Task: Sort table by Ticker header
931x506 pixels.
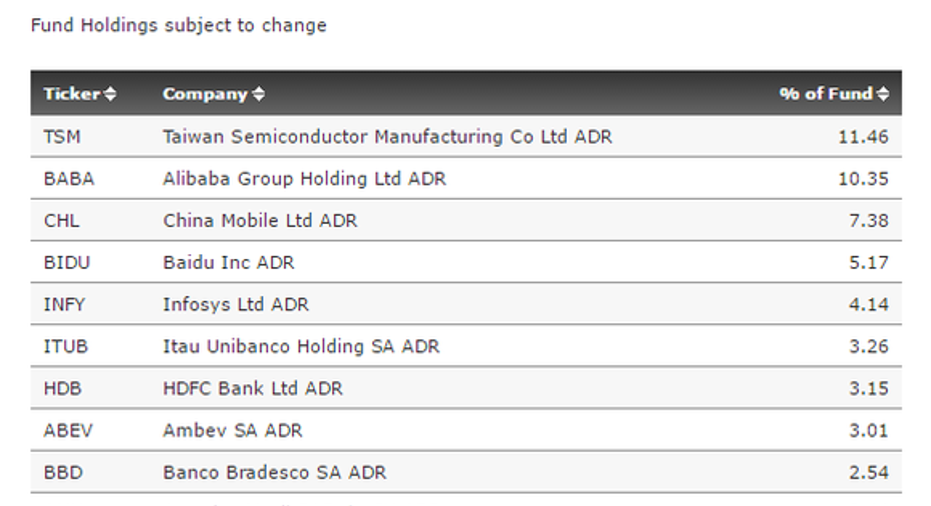Action: point(72,94)
